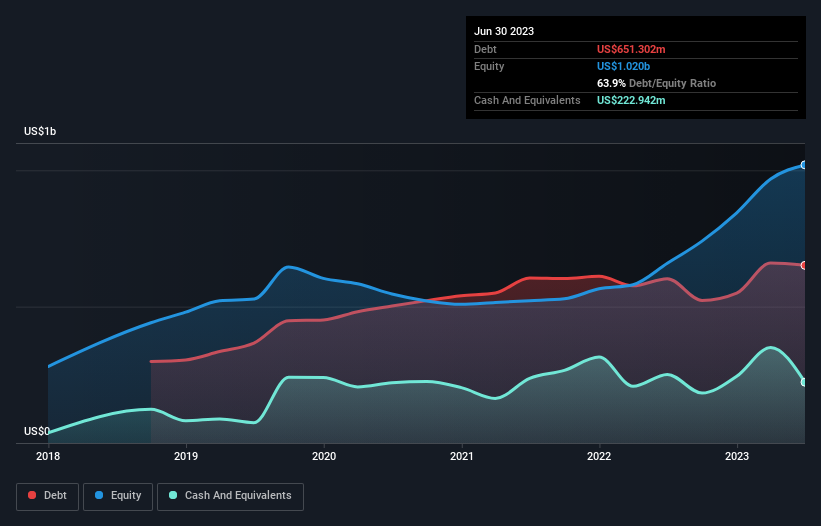The width and height of the screenshot is (821, 526).
Task: Click the teal Cash And Equivalents legend dot
Action: (x=173, y=495)
